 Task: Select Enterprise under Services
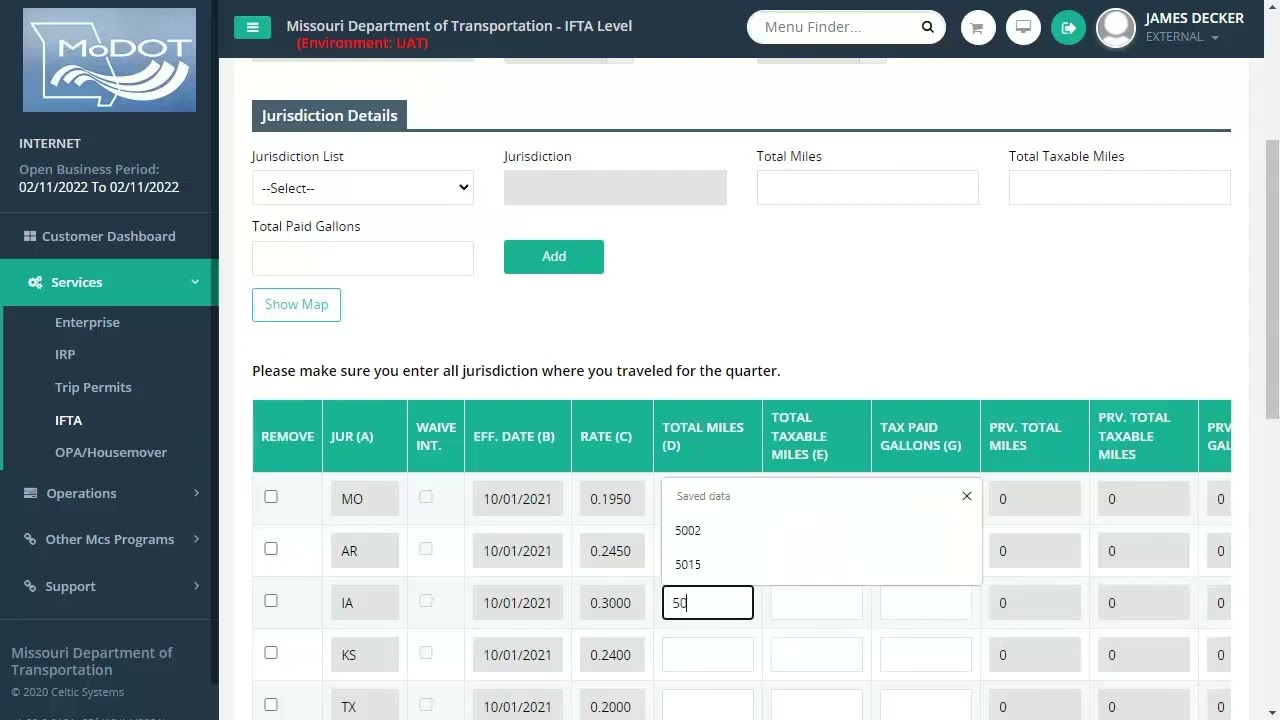point(87,323)
